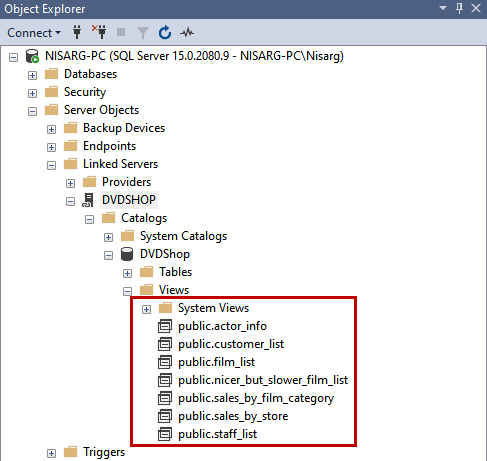Viewport: 487px width, 461px height.
Task: Expand the System Views folder
Action: [x=146, y=309]
